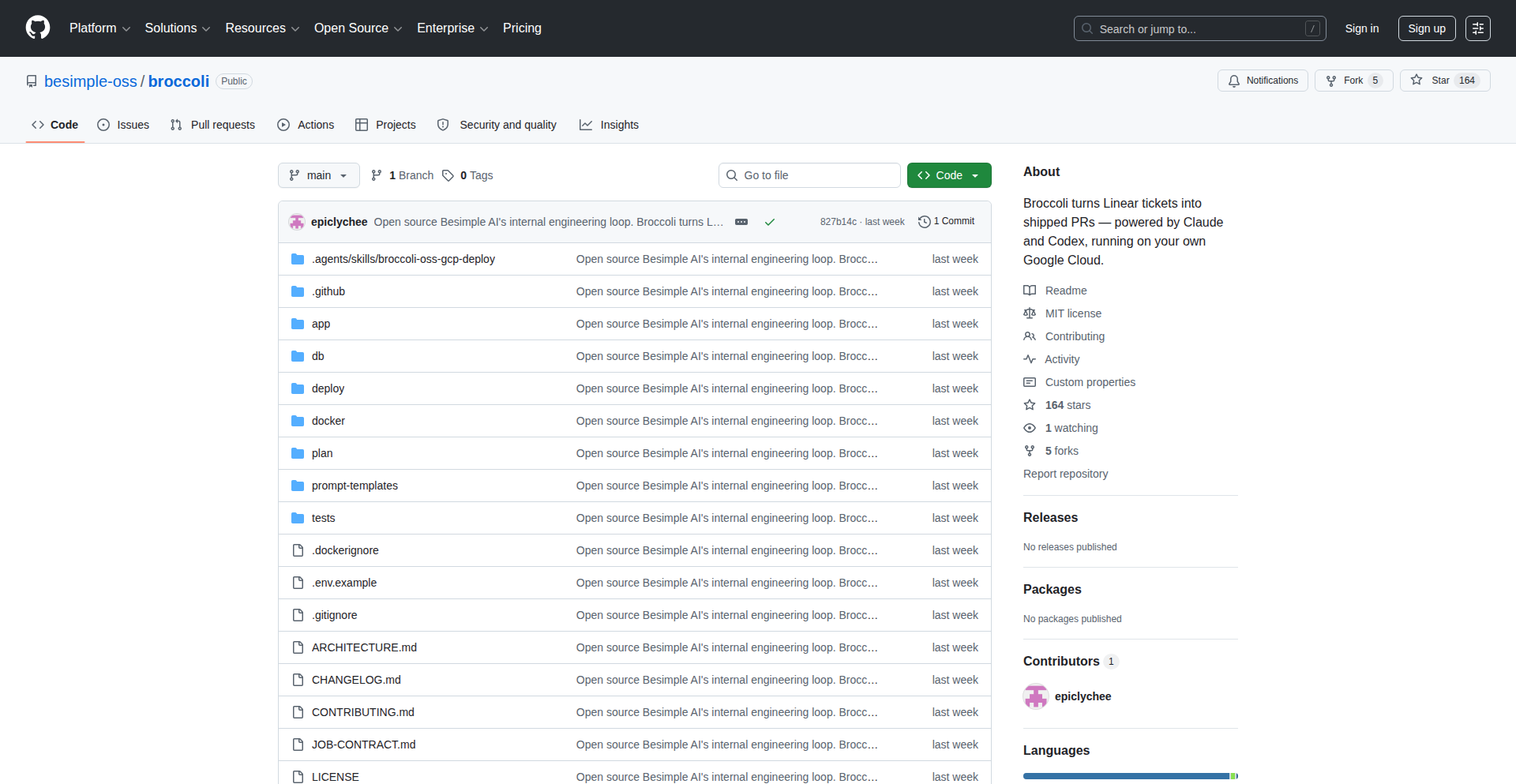
Task: Open the 1 Commit history
Action: (x=947, y=222)
